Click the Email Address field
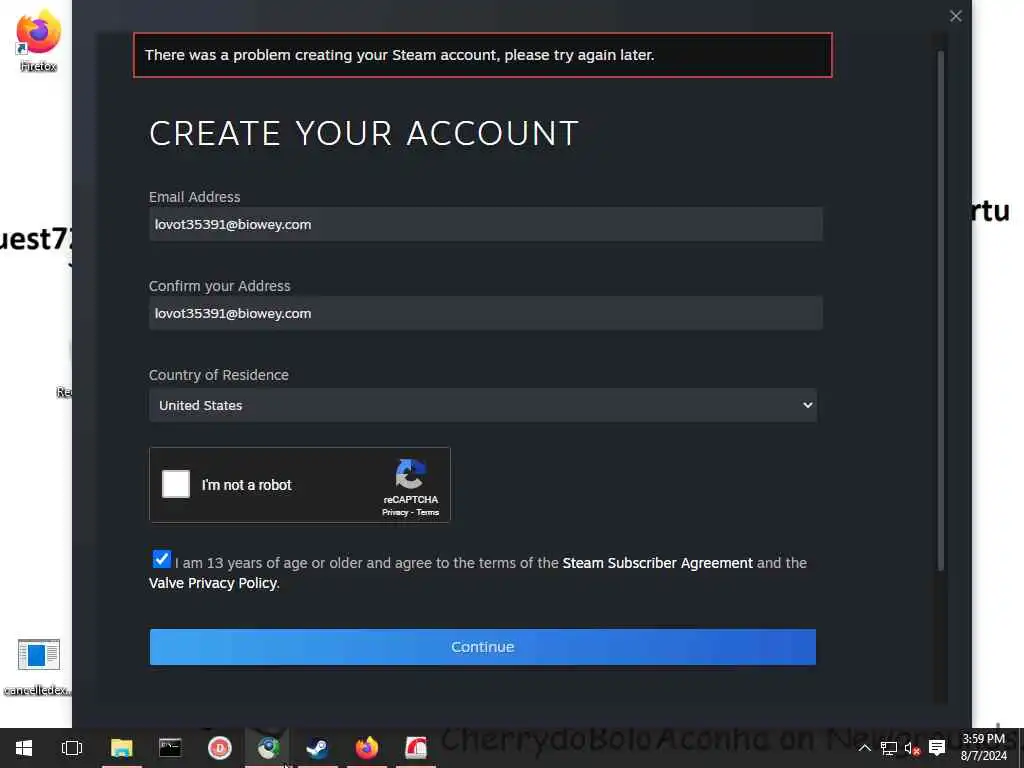The image size is (1024, 768). (x=485, y=224)
